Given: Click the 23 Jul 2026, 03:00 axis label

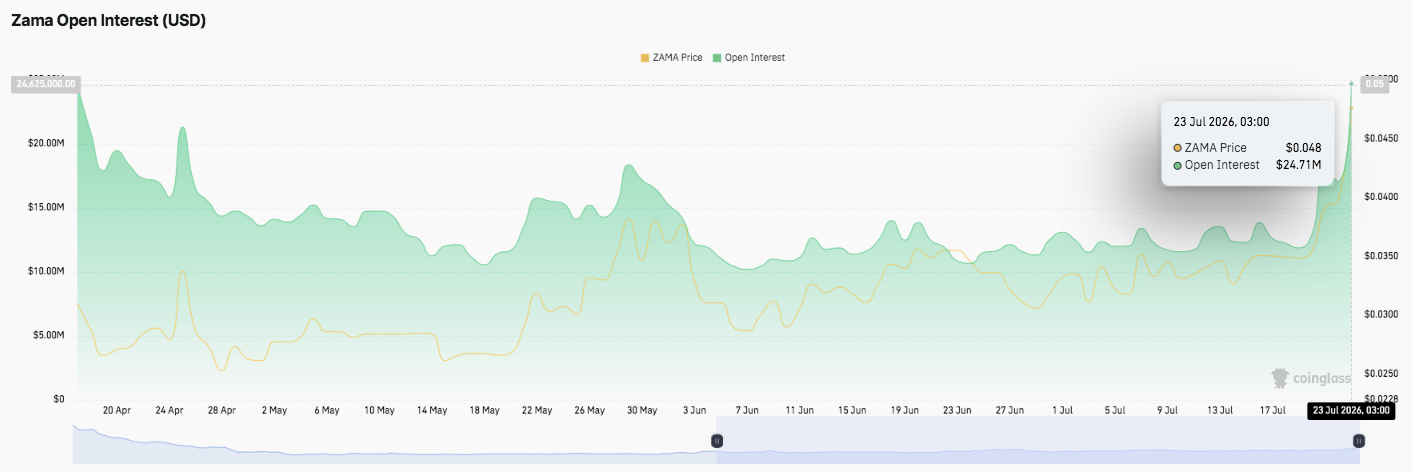Looking at the screenshot, I should 1349,410.
